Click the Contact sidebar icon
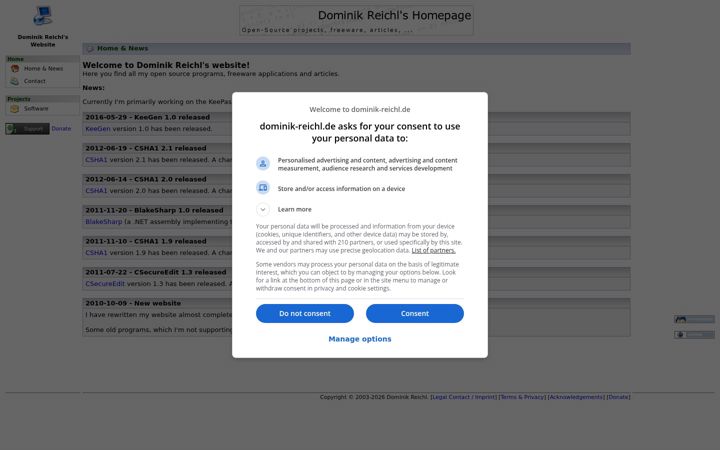 (x=15, y=81)
